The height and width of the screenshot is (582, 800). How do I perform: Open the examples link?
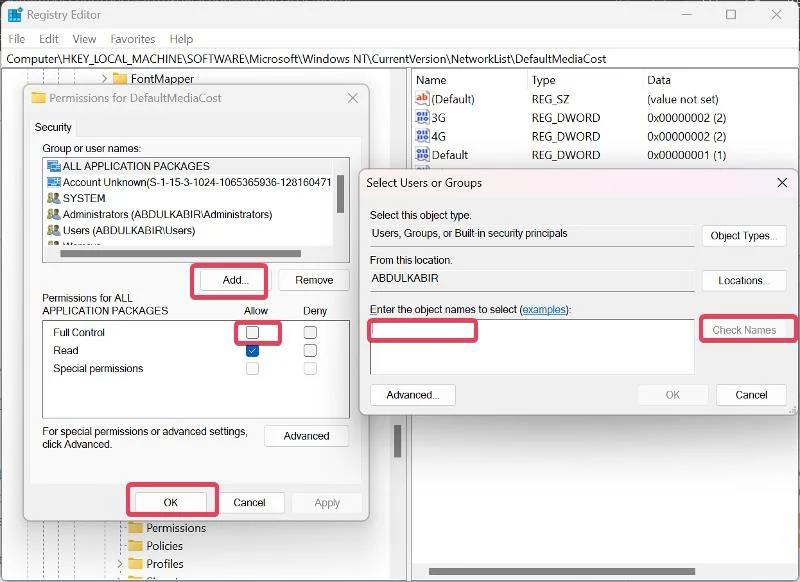[x=543, y=310]
